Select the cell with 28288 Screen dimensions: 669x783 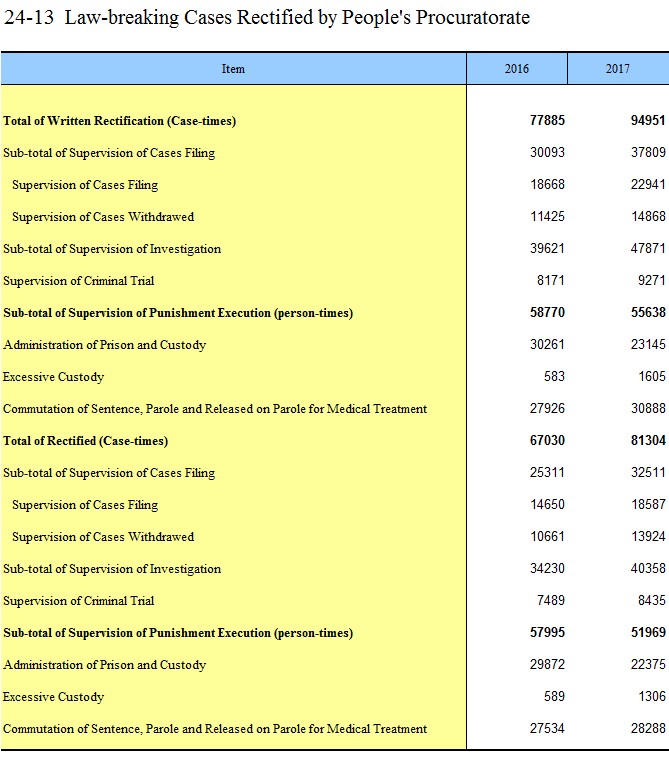coord(648,728)
